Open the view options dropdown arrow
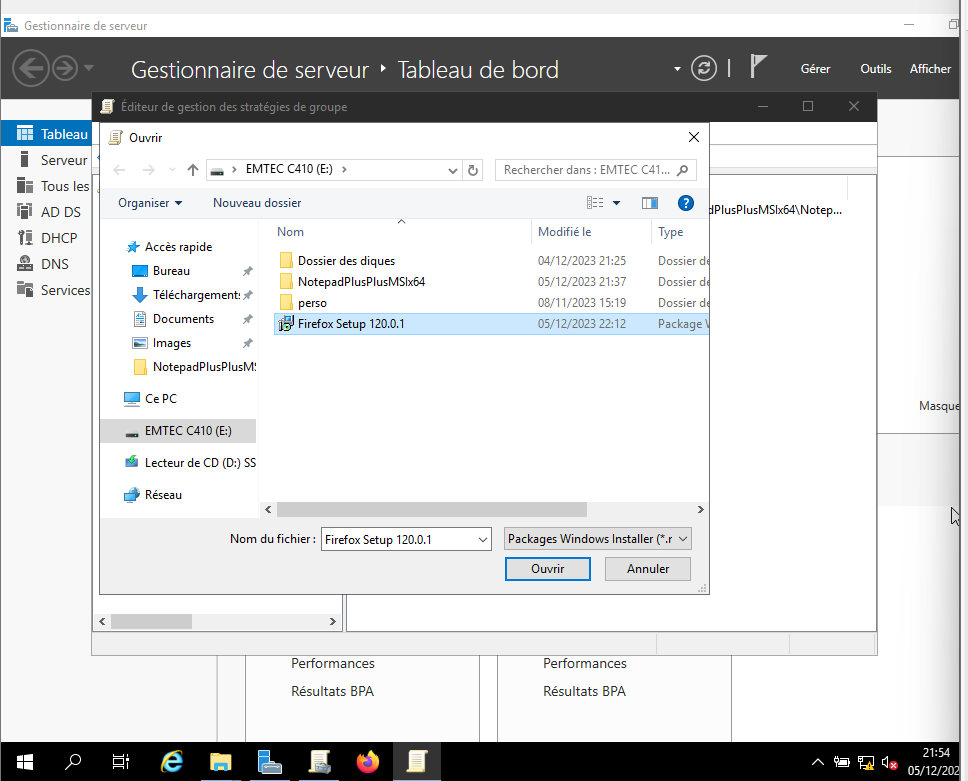The width and height of the screenshot is (968, 781). (616, 203)
